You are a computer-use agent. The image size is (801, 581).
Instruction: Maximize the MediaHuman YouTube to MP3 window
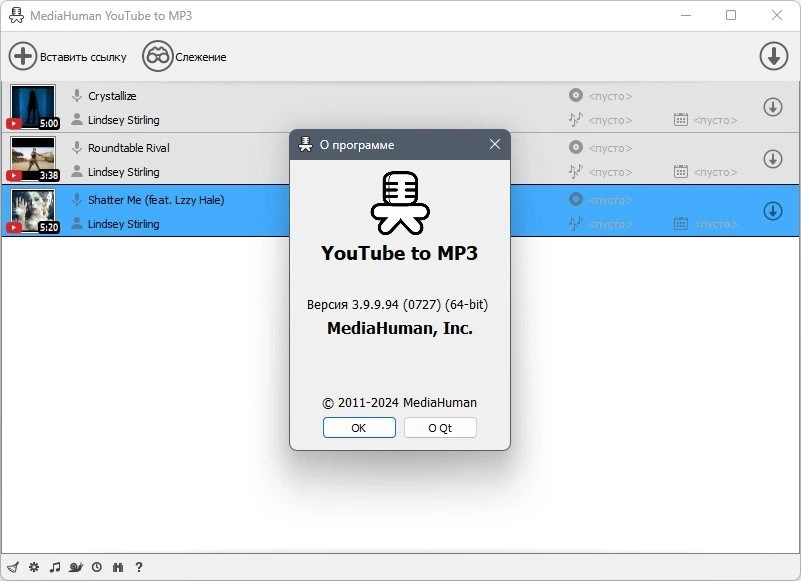(x=731, y=15)
